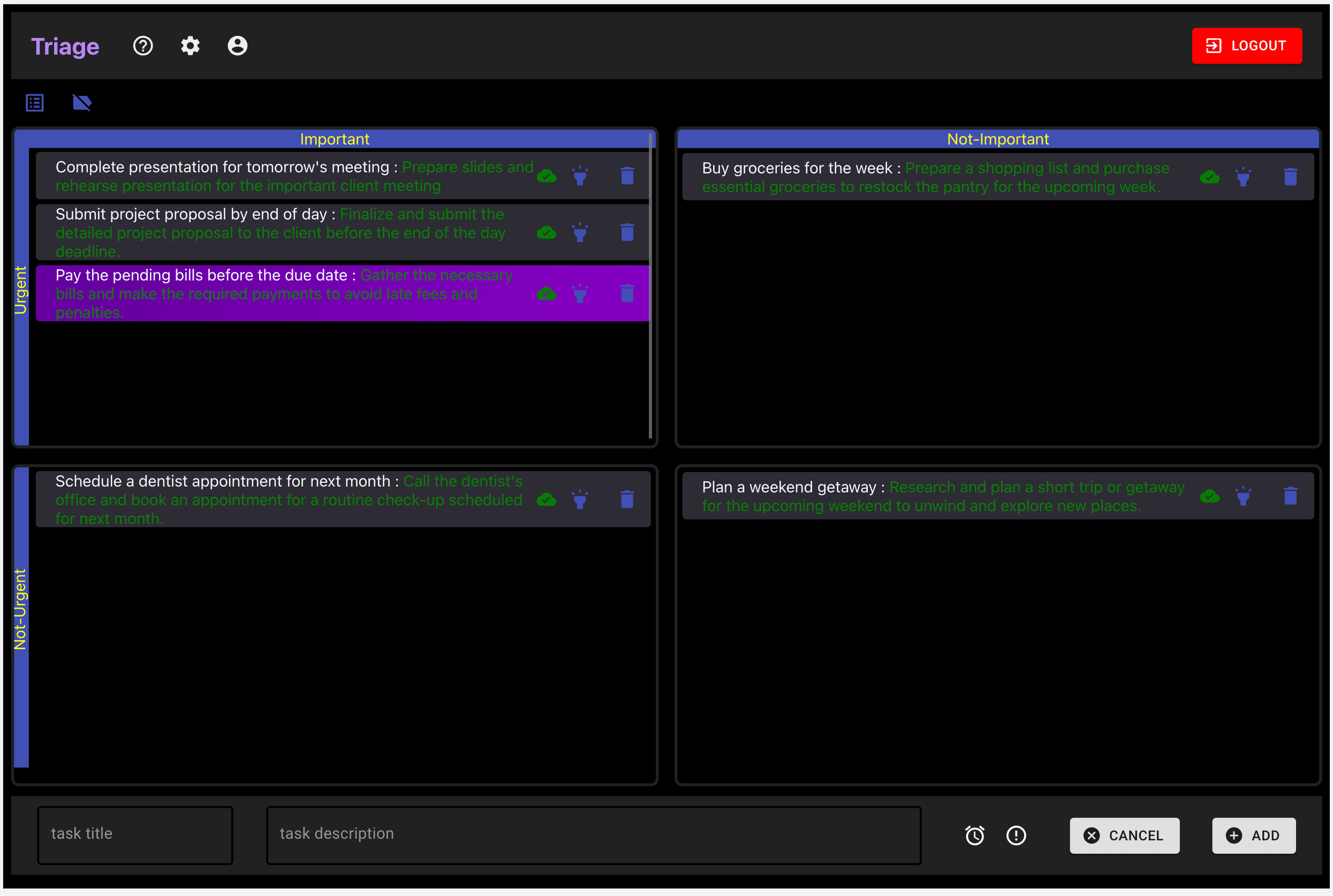Toggle highlight on 'Pay the pending bills' task
The image size is (1333, 896).
pyautogui.click(x=580, y=294)
